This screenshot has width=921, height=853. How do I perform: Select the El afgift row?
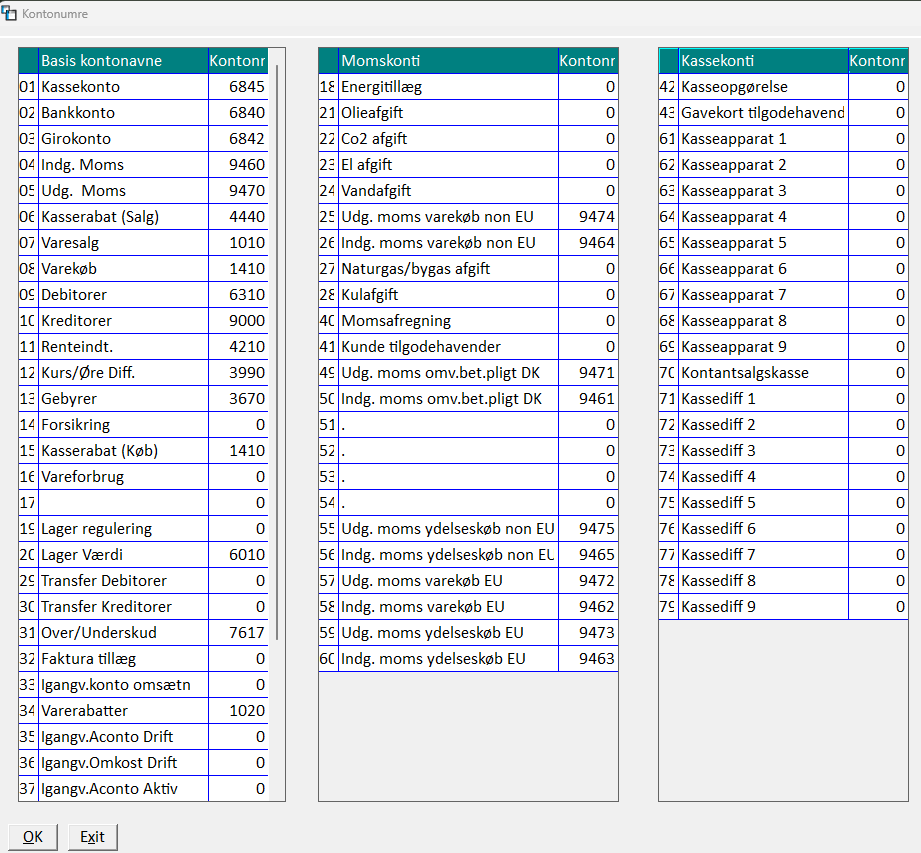[468, 164]
